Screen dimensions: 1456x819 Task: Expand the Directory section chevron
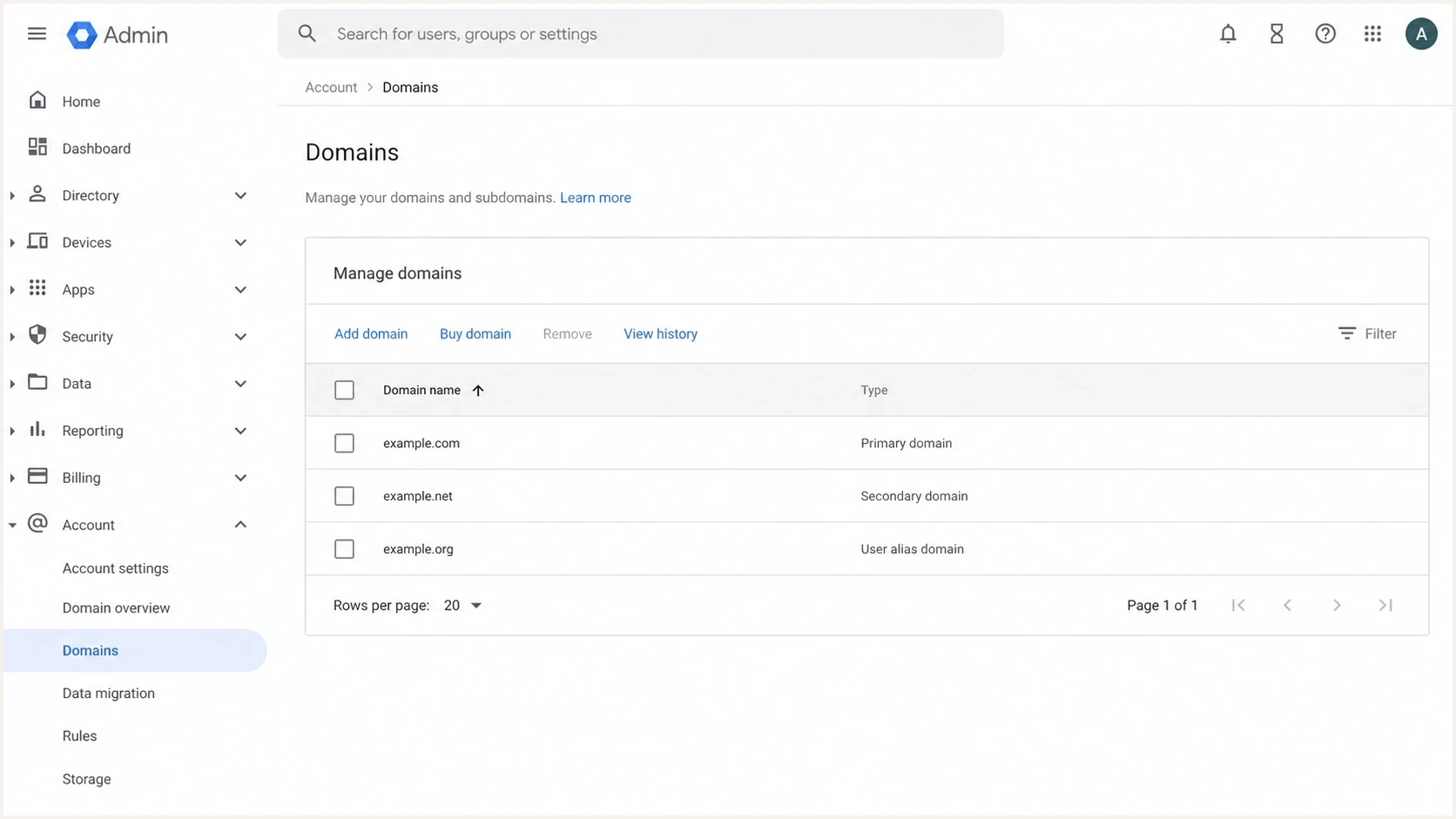240,195
